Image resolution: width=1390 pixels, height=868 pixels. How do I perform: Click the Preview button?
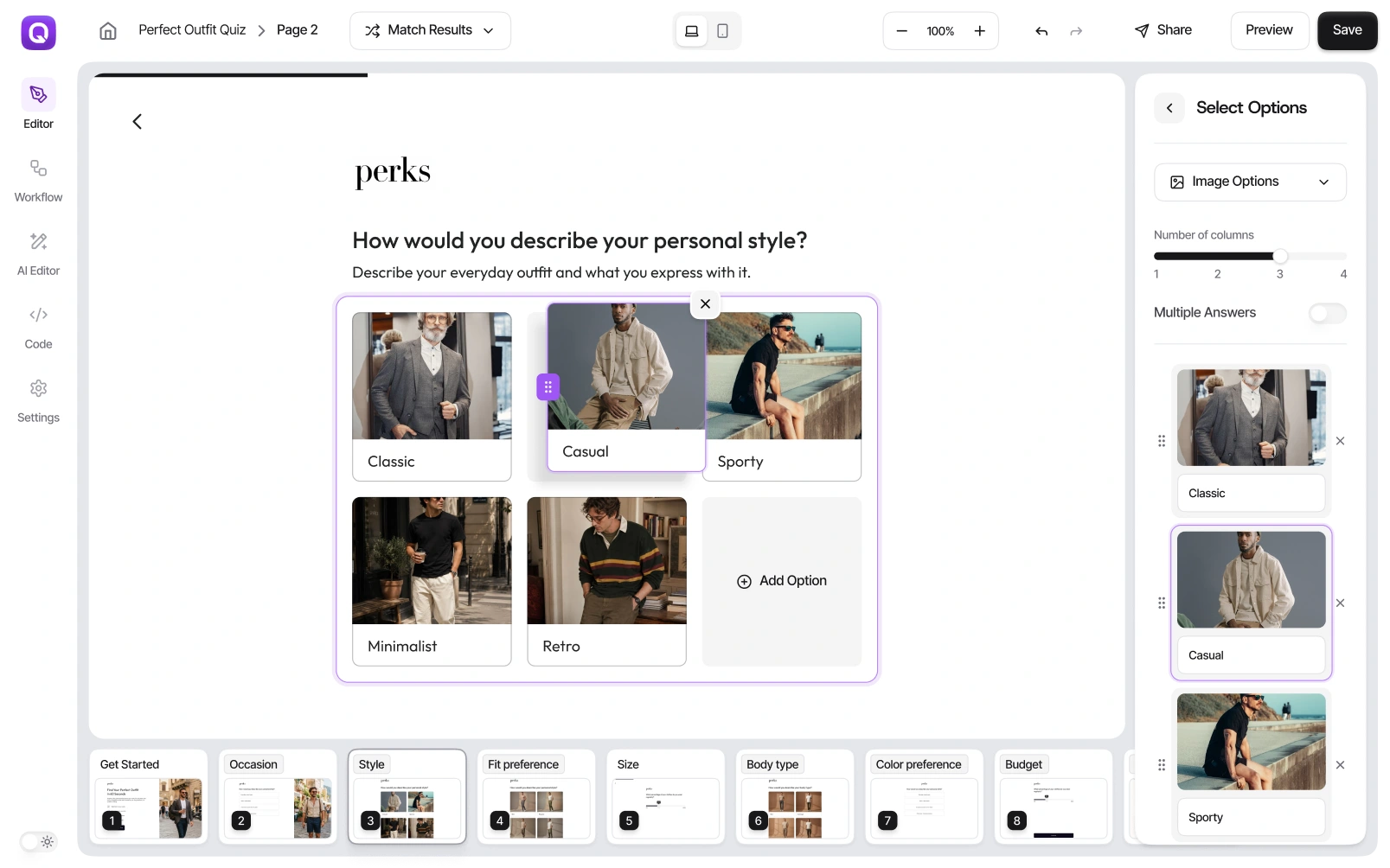click(1269, 30)
